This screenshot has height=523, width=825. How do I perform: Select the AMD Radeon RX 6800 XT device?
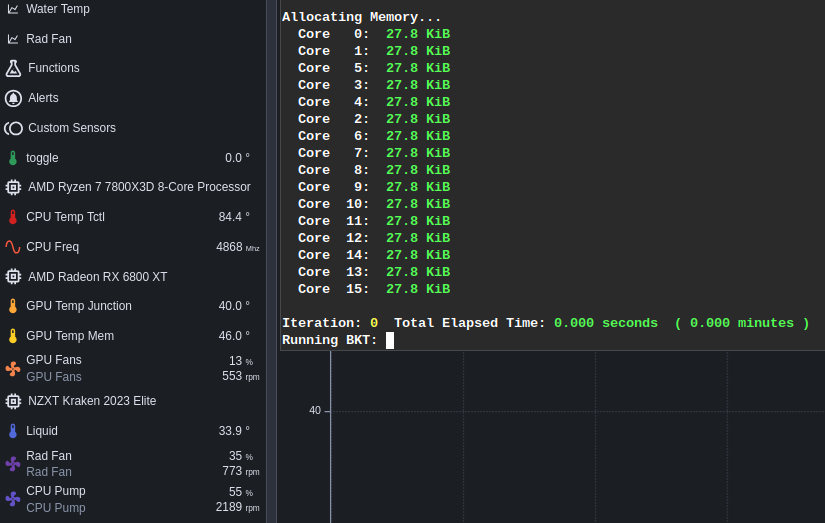pos(97,277)
